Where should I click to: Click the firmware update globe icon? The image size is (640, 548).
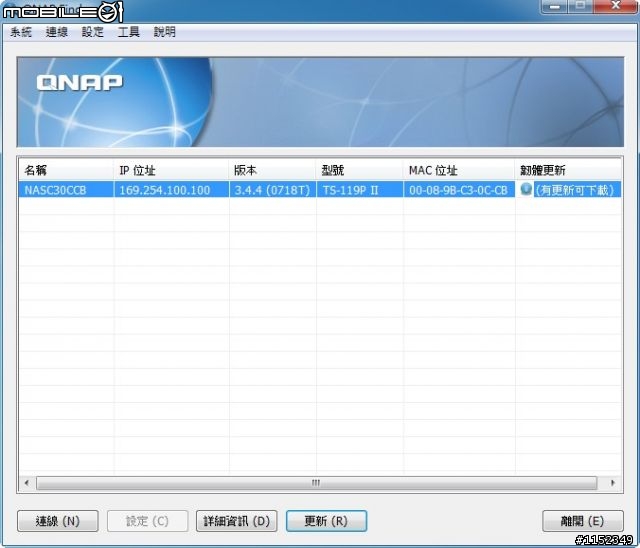click(x=526, y=189)
